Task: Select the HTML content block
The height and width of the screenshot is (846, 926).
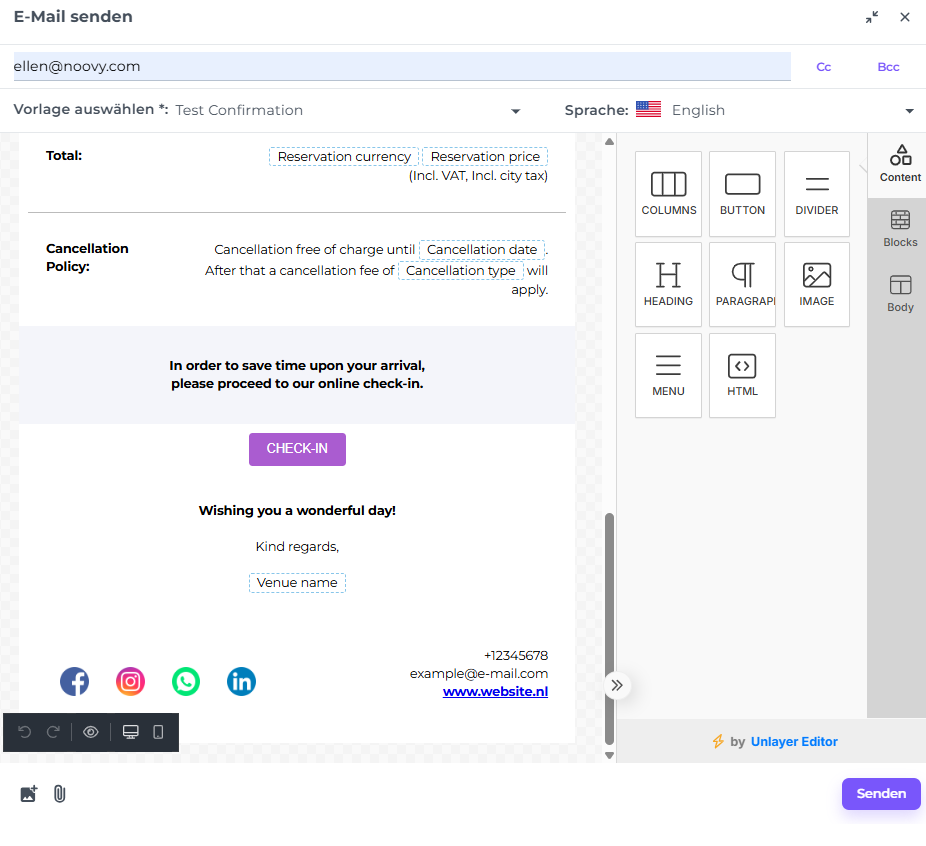Action: coord(742,375)
